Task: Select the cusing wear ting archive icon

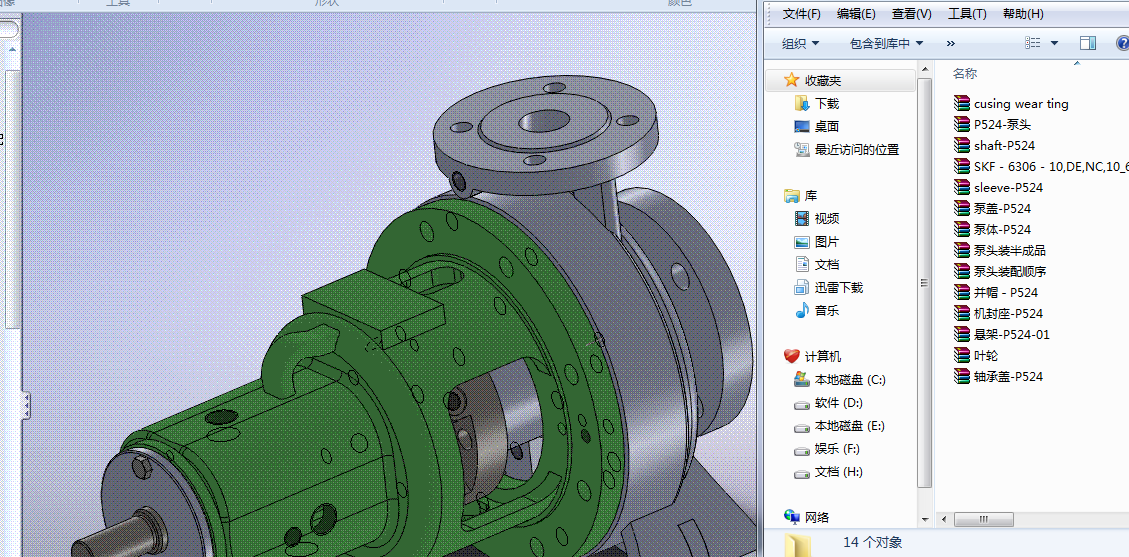Action: tap(962, 103)
